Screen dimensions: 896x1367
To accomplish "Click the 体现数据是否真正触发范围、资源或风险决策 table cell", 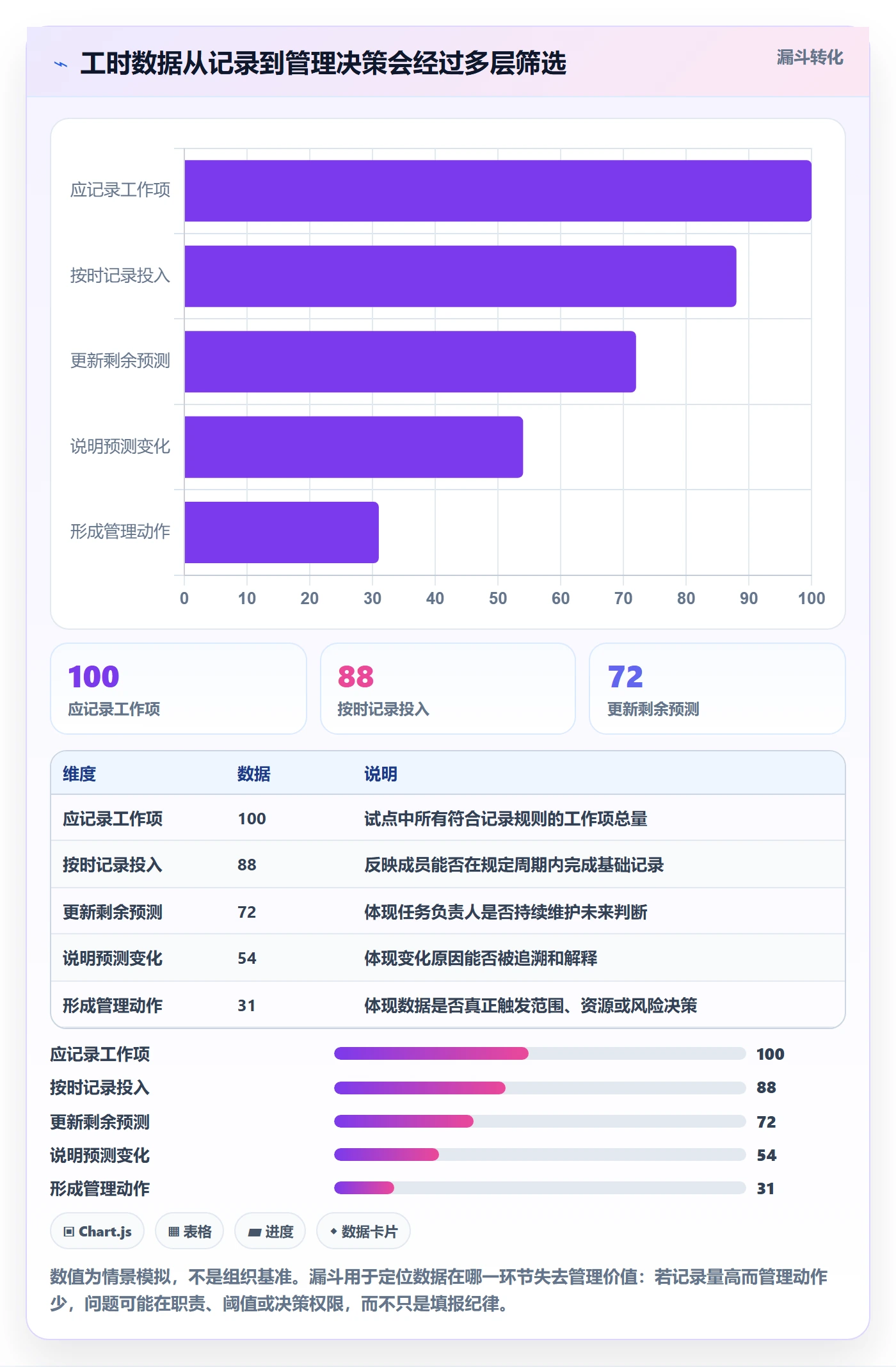I will coord(531,1005).
